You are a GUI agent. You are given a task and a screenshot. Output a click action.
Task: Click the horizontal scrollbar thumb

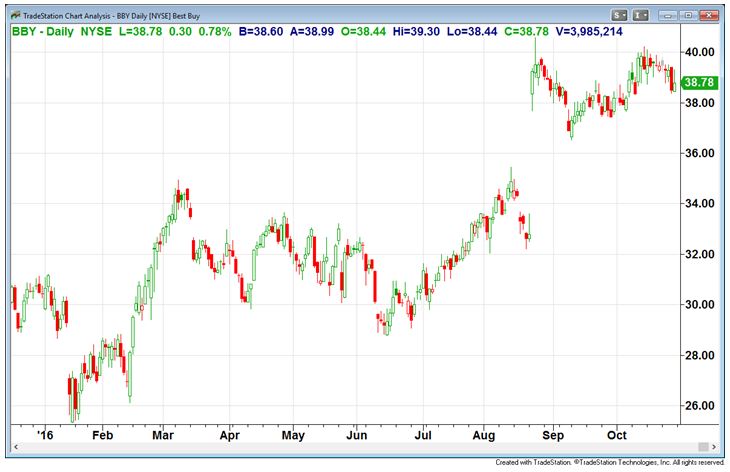[x=703, y=447]
